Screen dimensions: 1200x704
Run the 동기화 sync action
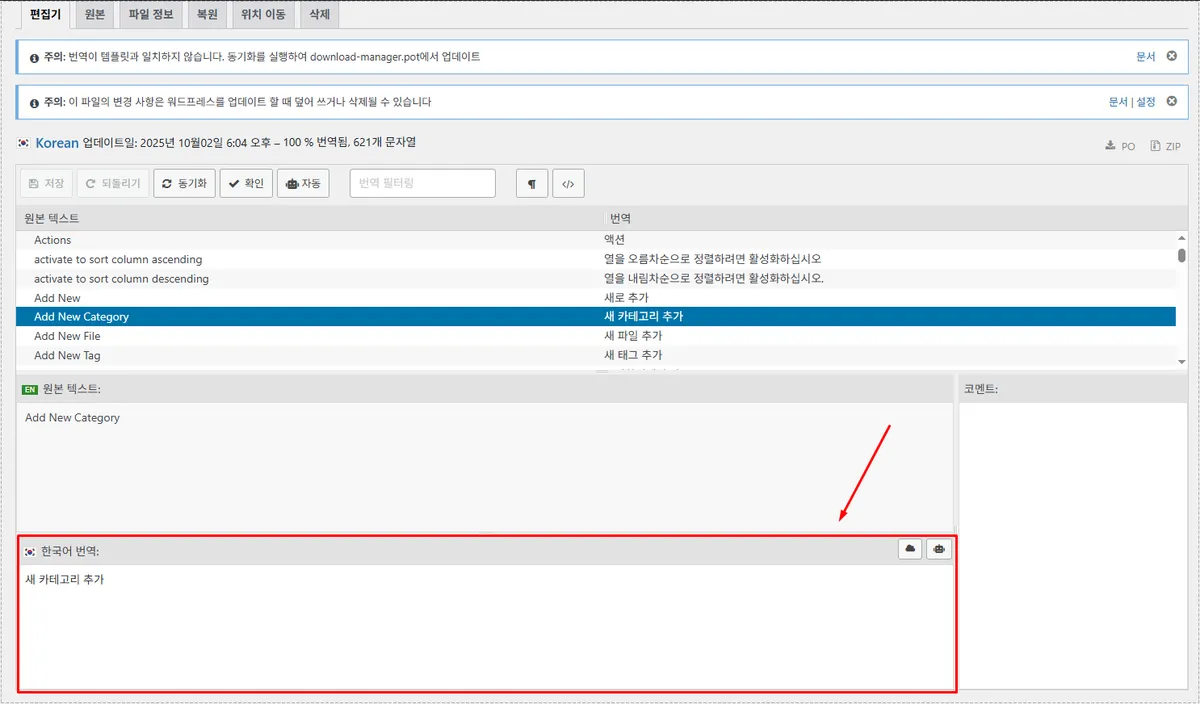coord(184,183)
